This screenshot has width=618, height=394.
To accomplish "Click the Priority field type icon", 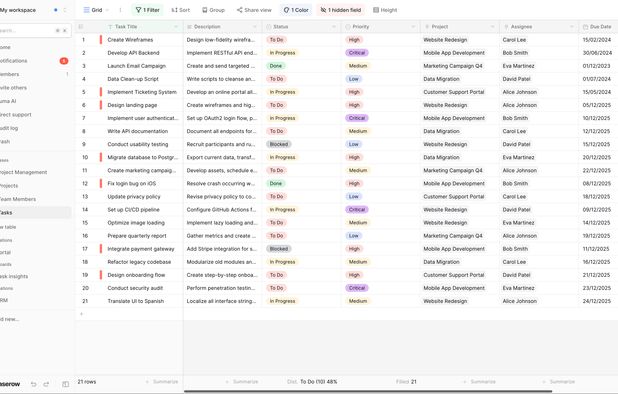I will pos(348,27).
